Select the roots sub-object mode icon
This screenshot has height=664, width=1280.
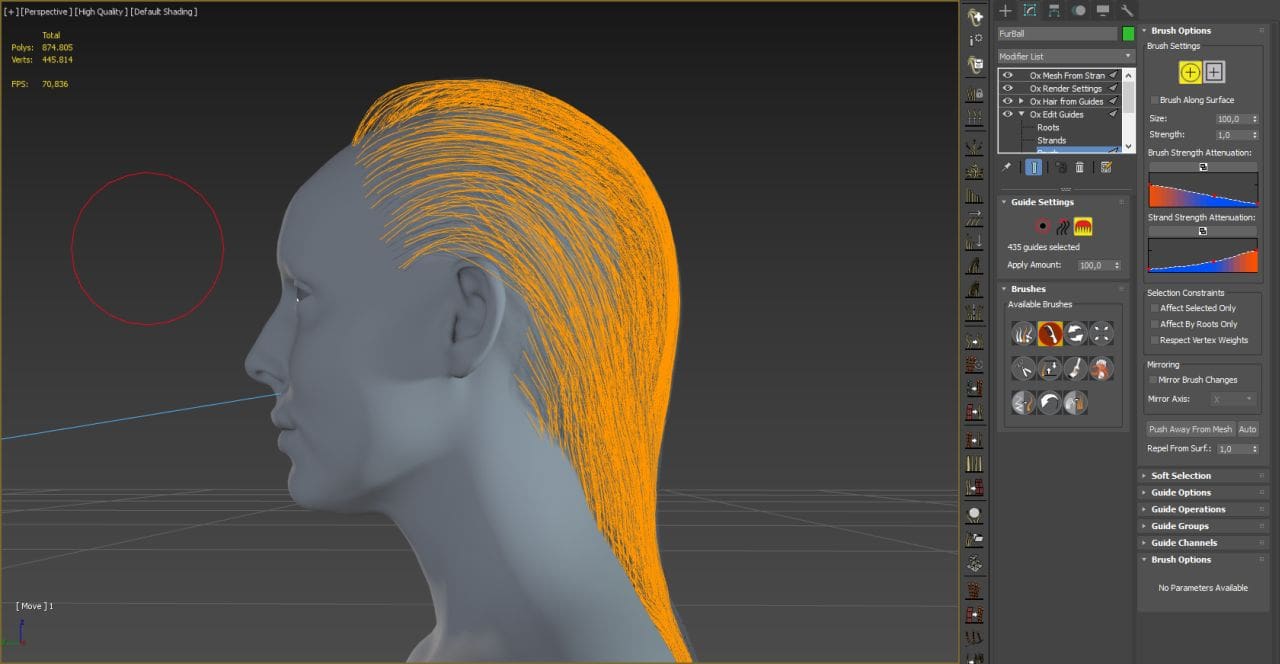[x=1042, y=226]
